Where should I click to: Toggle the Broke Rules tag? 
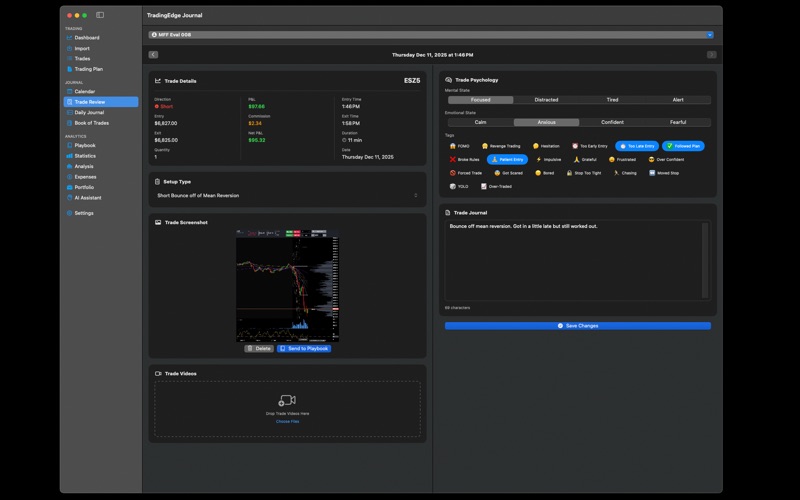coord(464,160)
